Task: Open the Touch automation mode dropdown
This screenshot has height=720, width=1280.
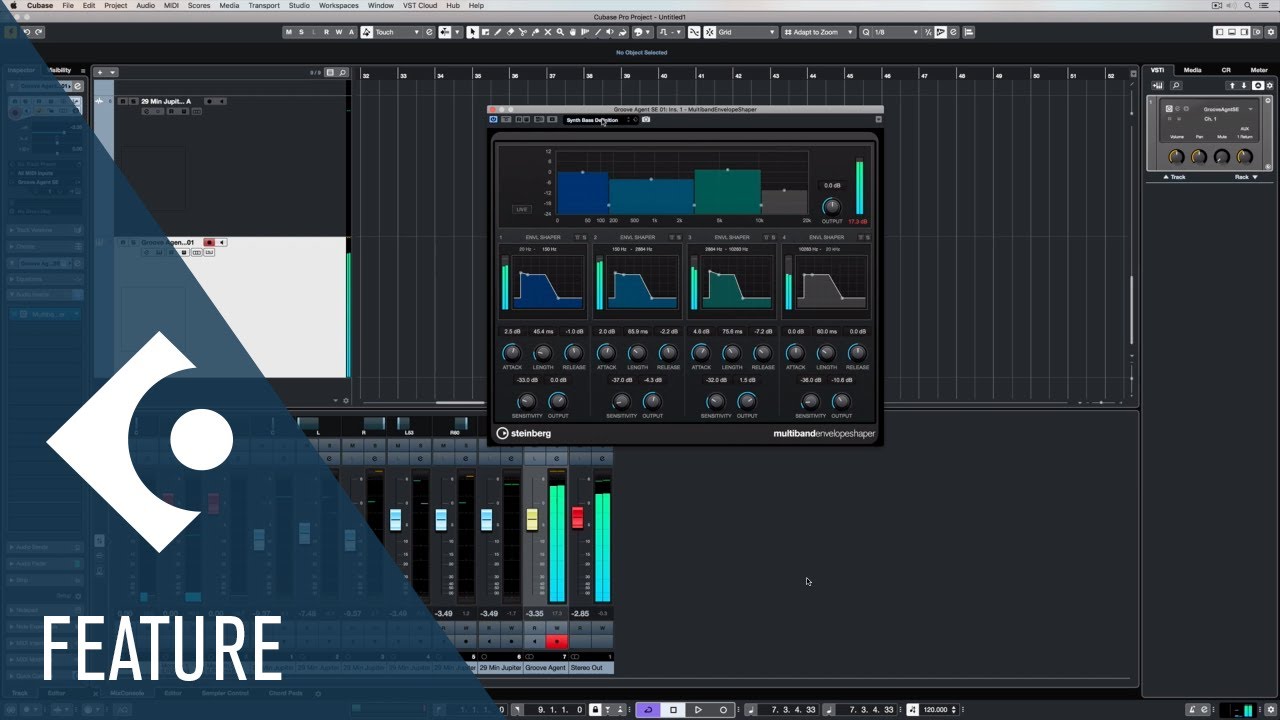Action: [x=397, y=32]
